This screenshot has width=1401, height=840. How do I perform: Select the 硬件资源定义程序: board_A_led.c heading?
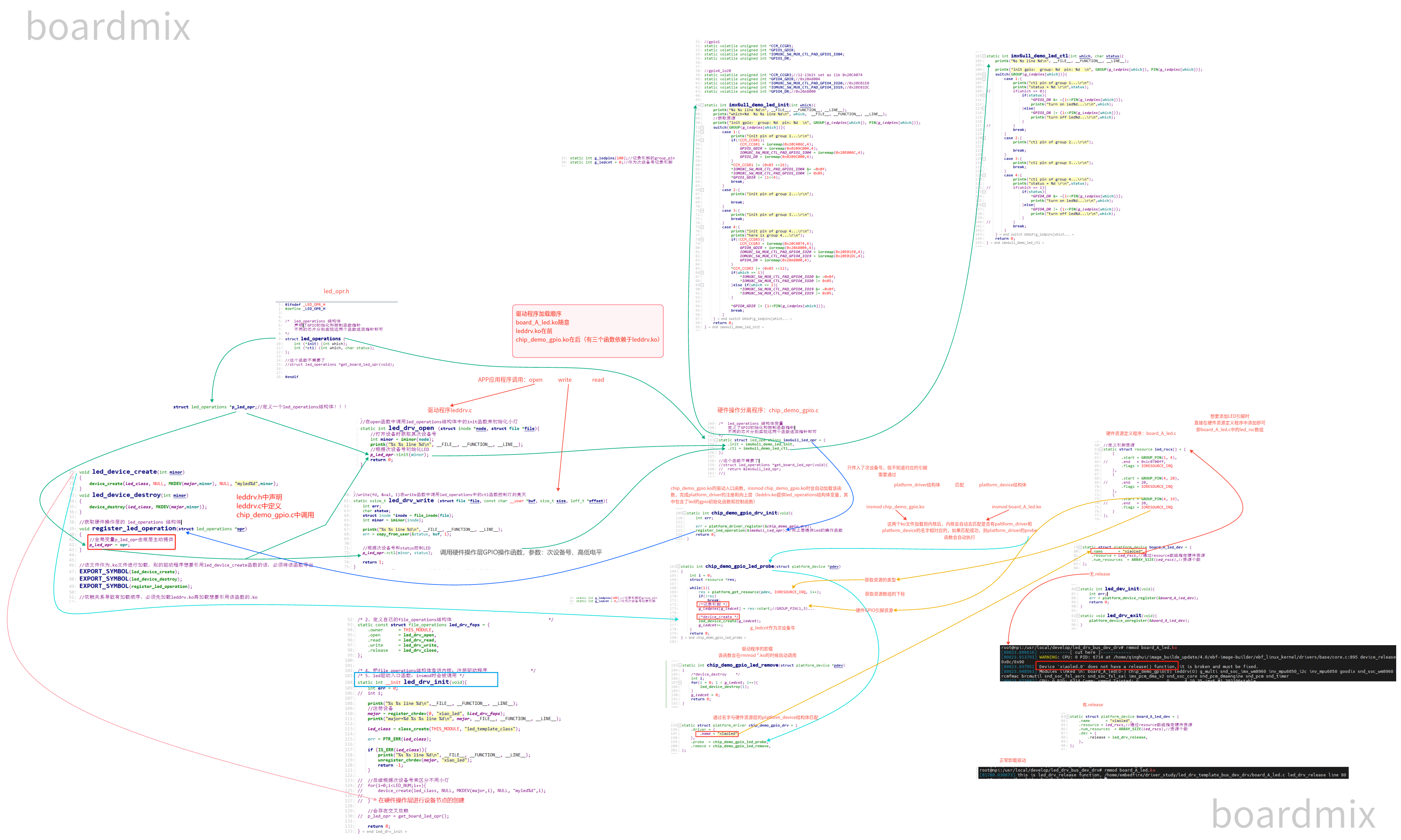pyautogui.click(x=1141, y=434)
